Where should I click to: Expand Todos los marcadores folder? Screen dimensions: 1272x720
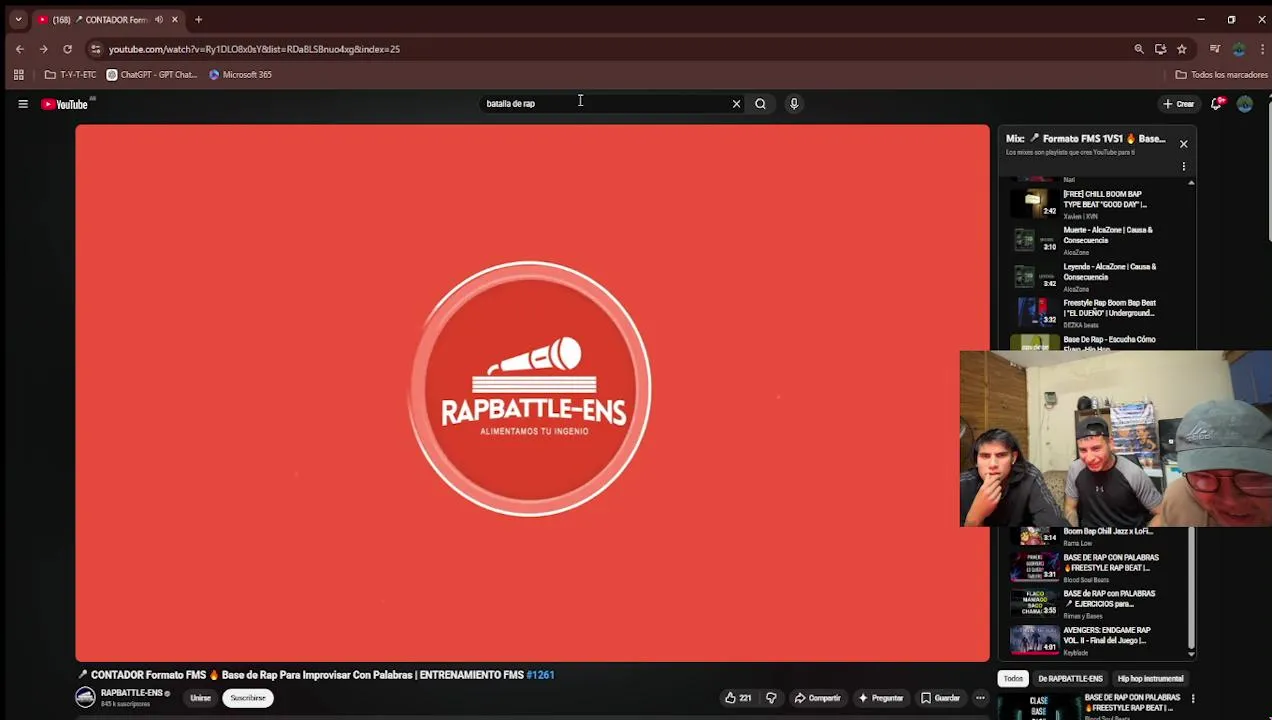tap(1221, 75)
